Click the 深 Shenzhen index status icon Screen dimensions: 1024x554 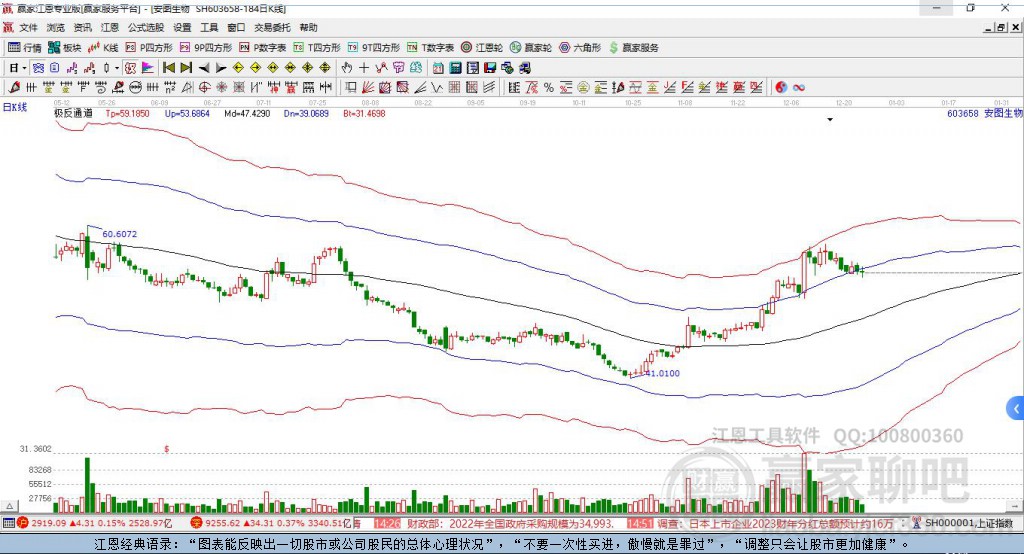(x=197, y=523)
